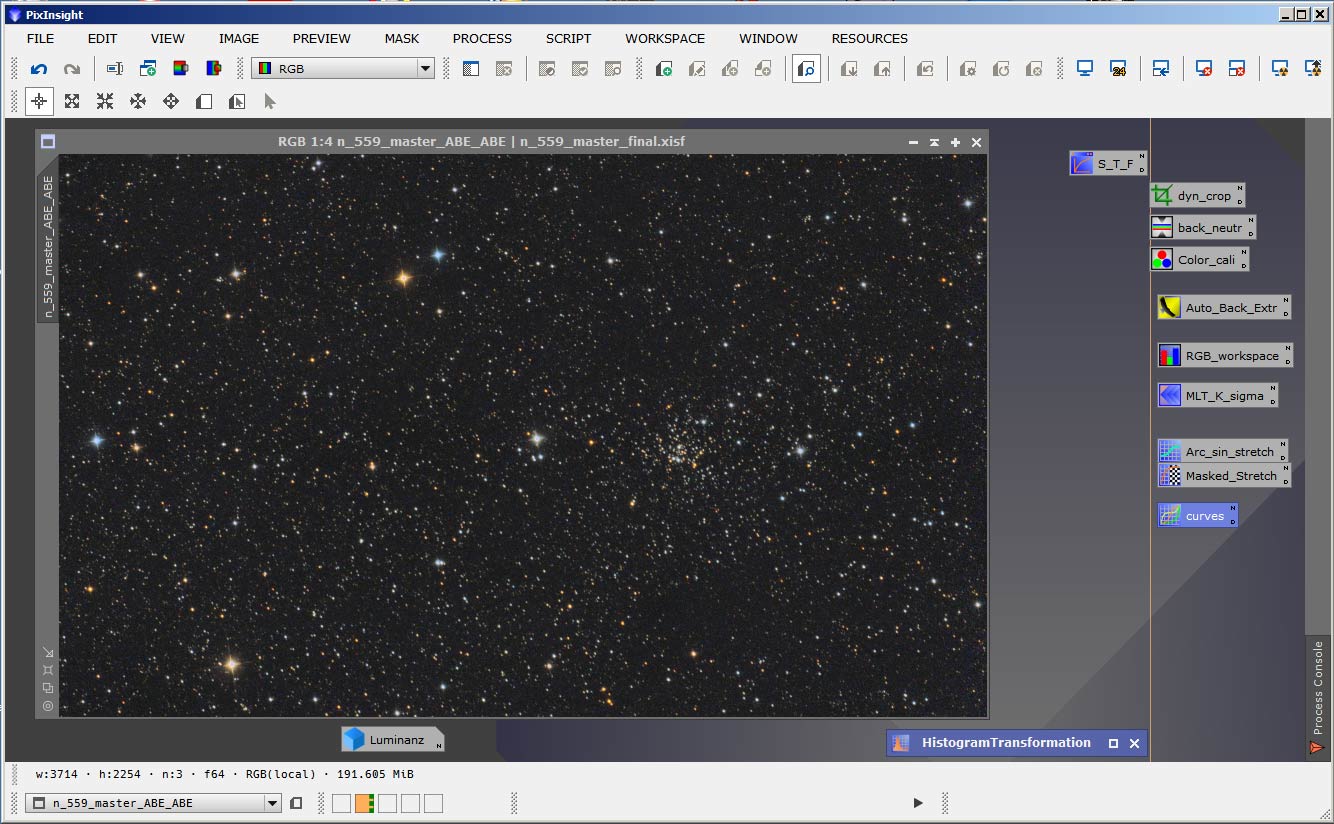Click the bright star in image lower left
Screen dimensions: 1334x824
point(231,663)
